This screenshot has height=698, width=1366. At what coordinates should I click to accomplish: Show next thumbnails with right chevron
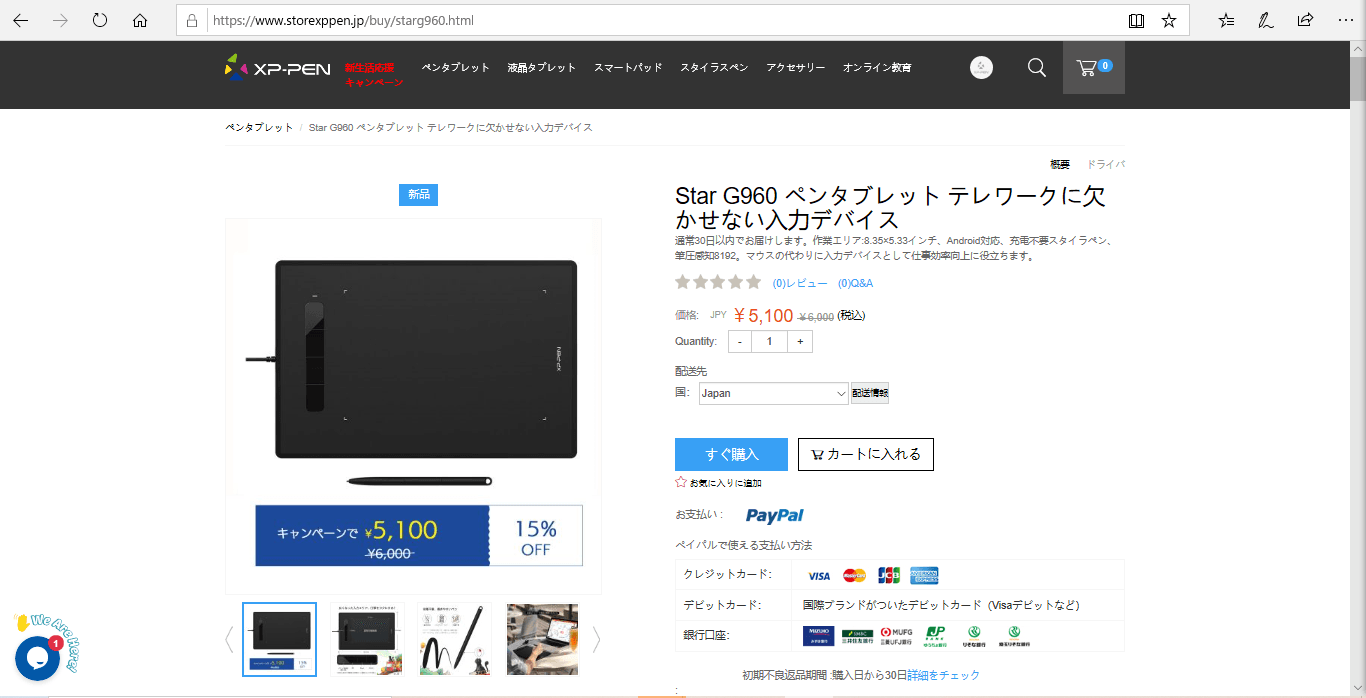coord(597,639)
